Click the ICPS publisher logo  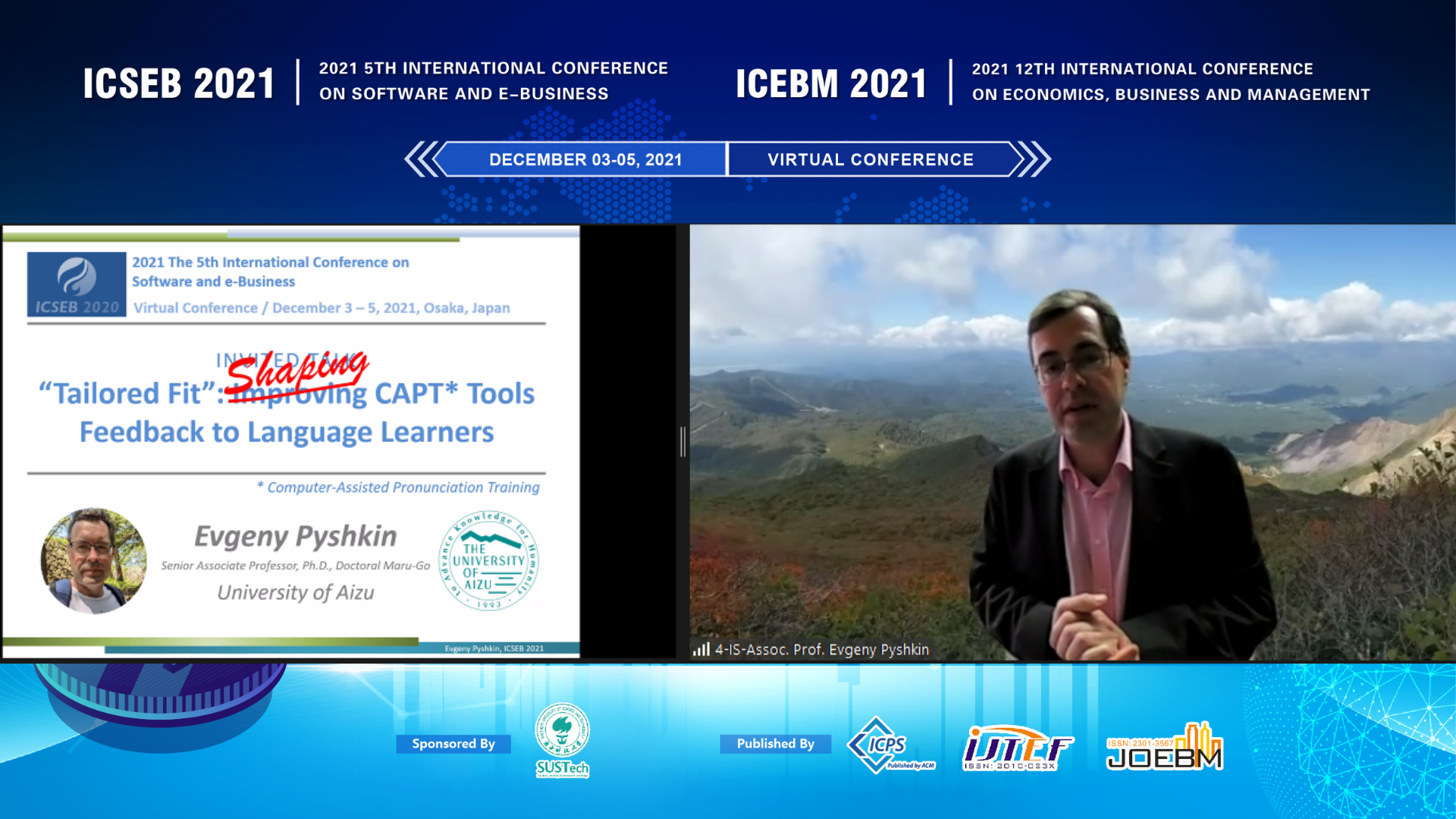(891, 745)
